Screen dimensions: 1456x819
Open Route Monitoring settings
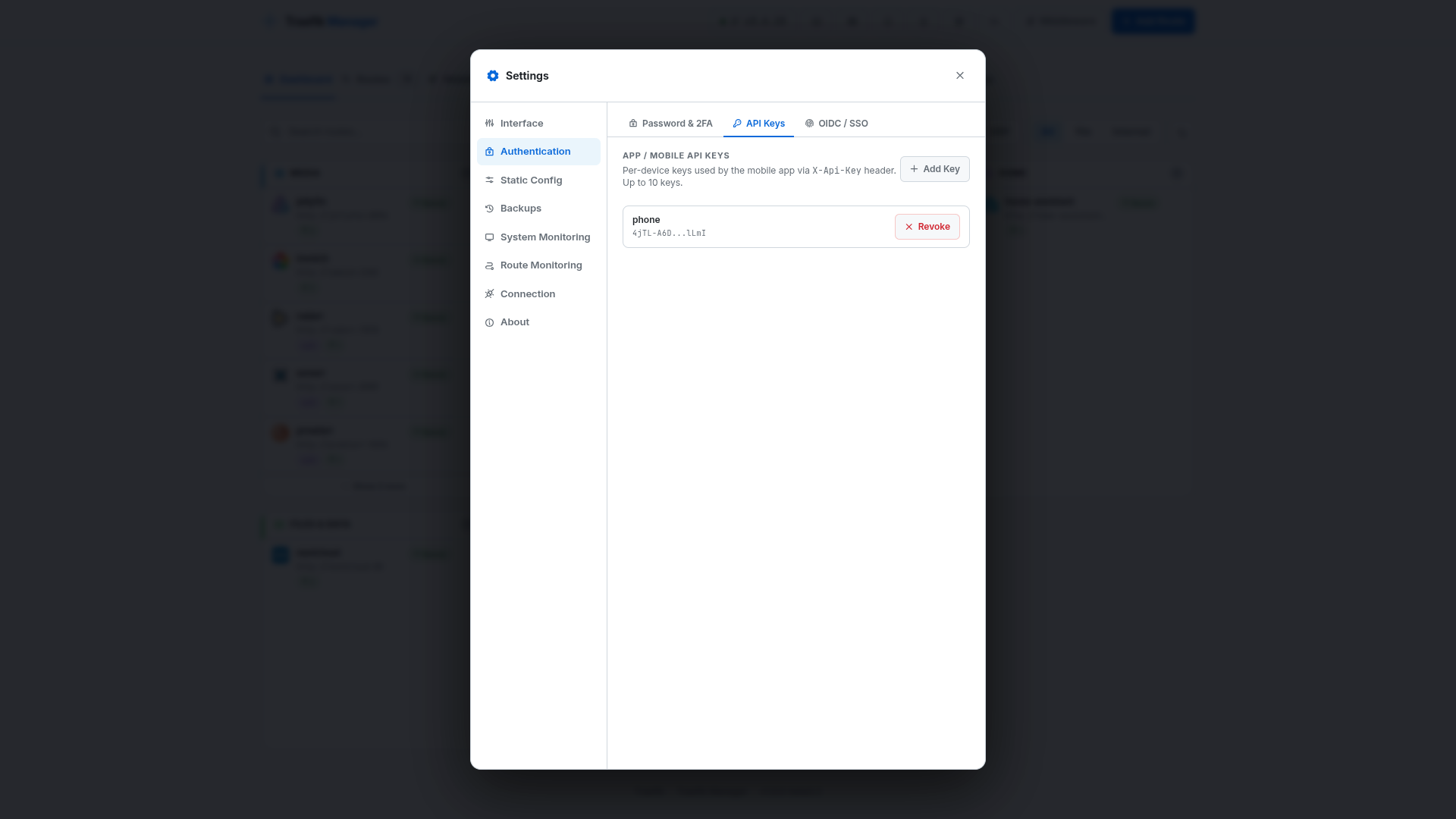tap(538, 265)
